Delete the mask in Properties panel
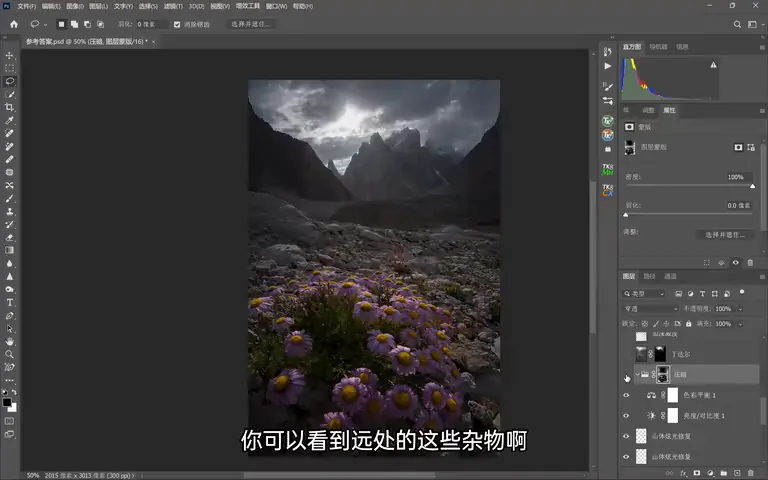The image size is (768, 480). click(x=750, y=263)
